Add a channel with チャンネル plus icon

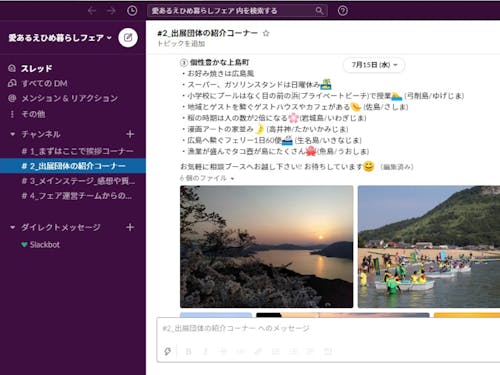130,134
